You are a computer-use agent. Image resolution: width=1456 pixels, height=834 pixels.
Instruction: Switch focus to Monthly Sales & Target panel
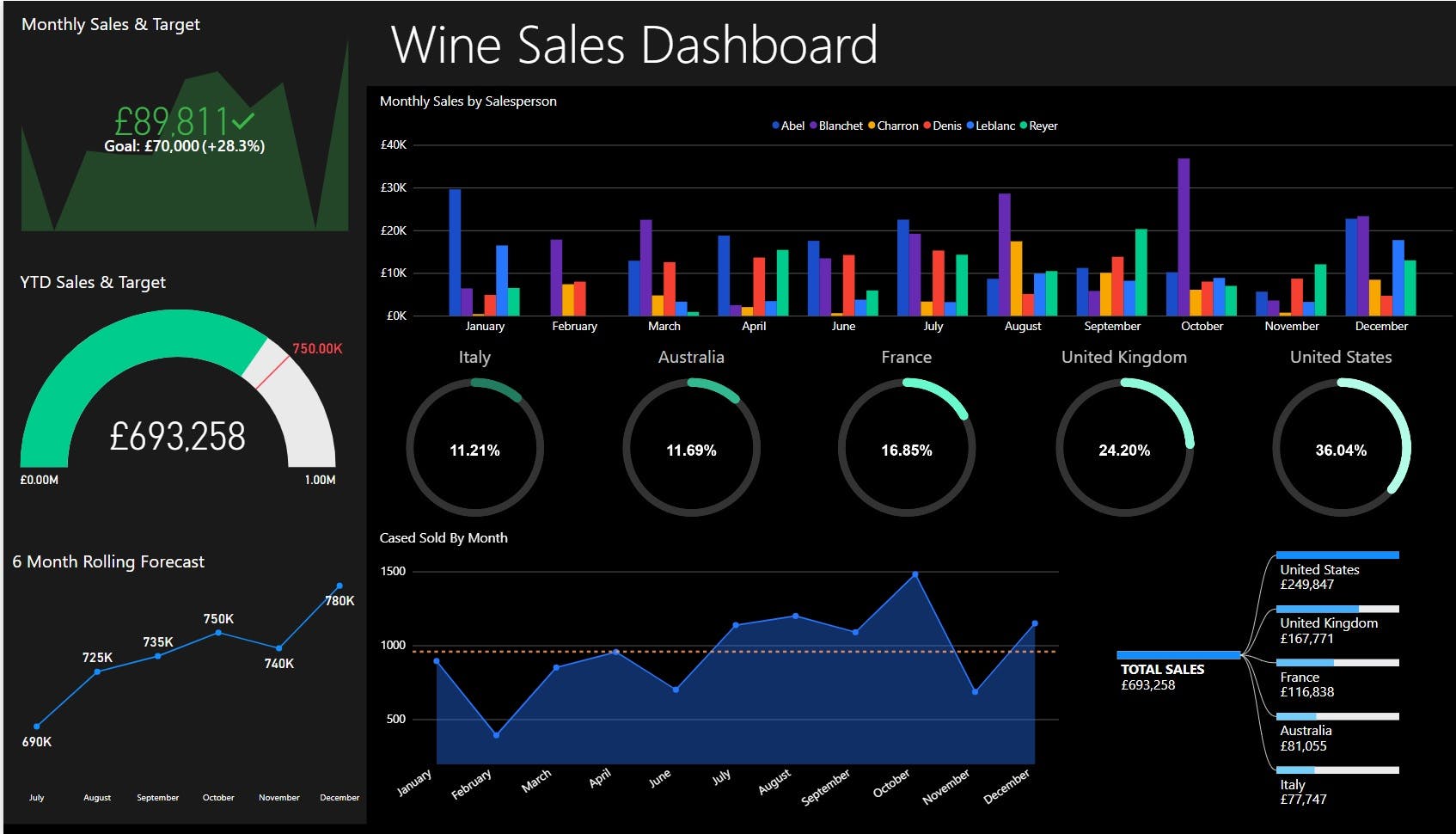110,24
